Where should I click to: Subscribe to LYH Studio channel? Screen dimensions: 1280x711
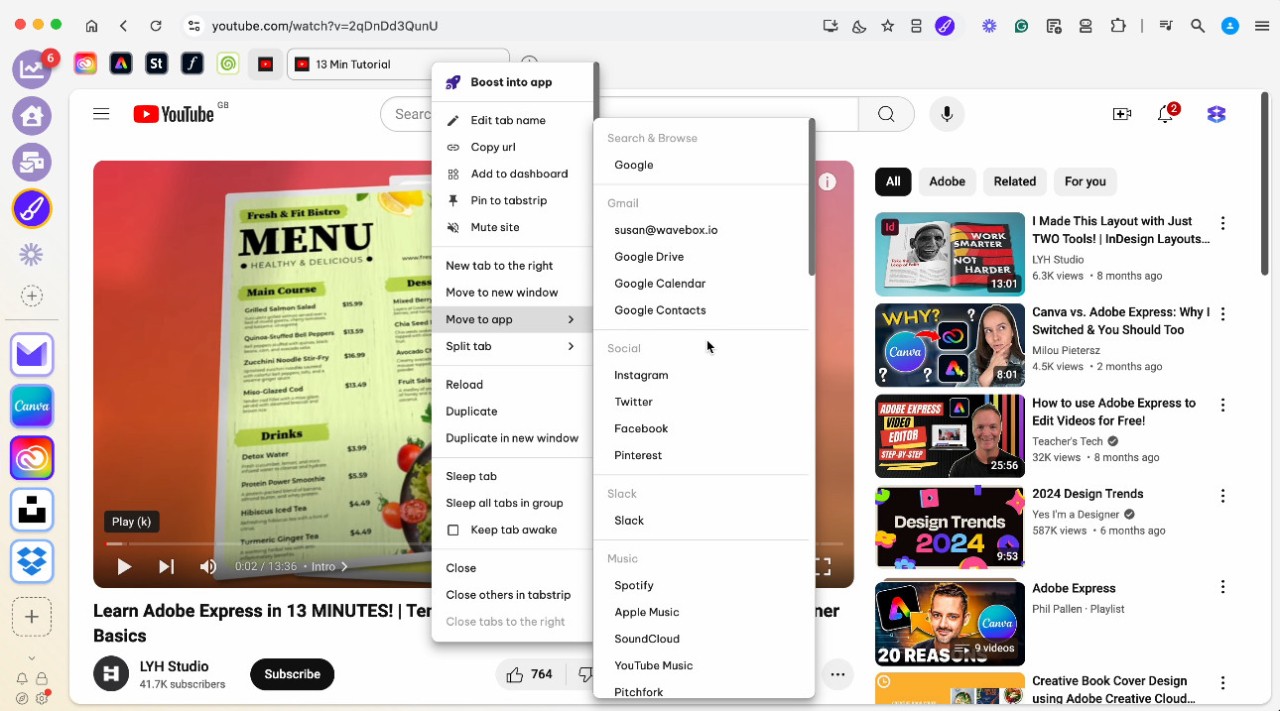point(292,674)
